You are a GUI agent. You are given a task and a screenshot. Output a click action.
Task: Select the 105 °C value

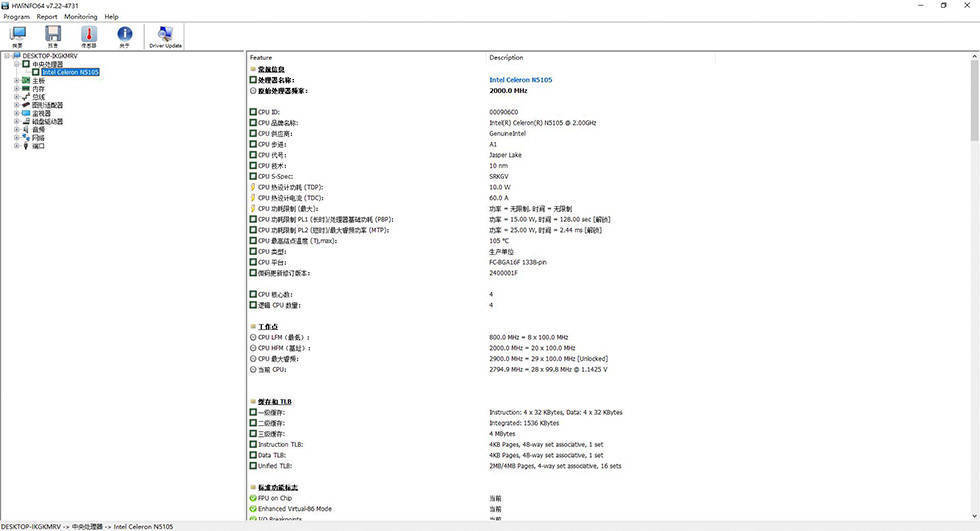pyautogui.click(x=499, y=241)
